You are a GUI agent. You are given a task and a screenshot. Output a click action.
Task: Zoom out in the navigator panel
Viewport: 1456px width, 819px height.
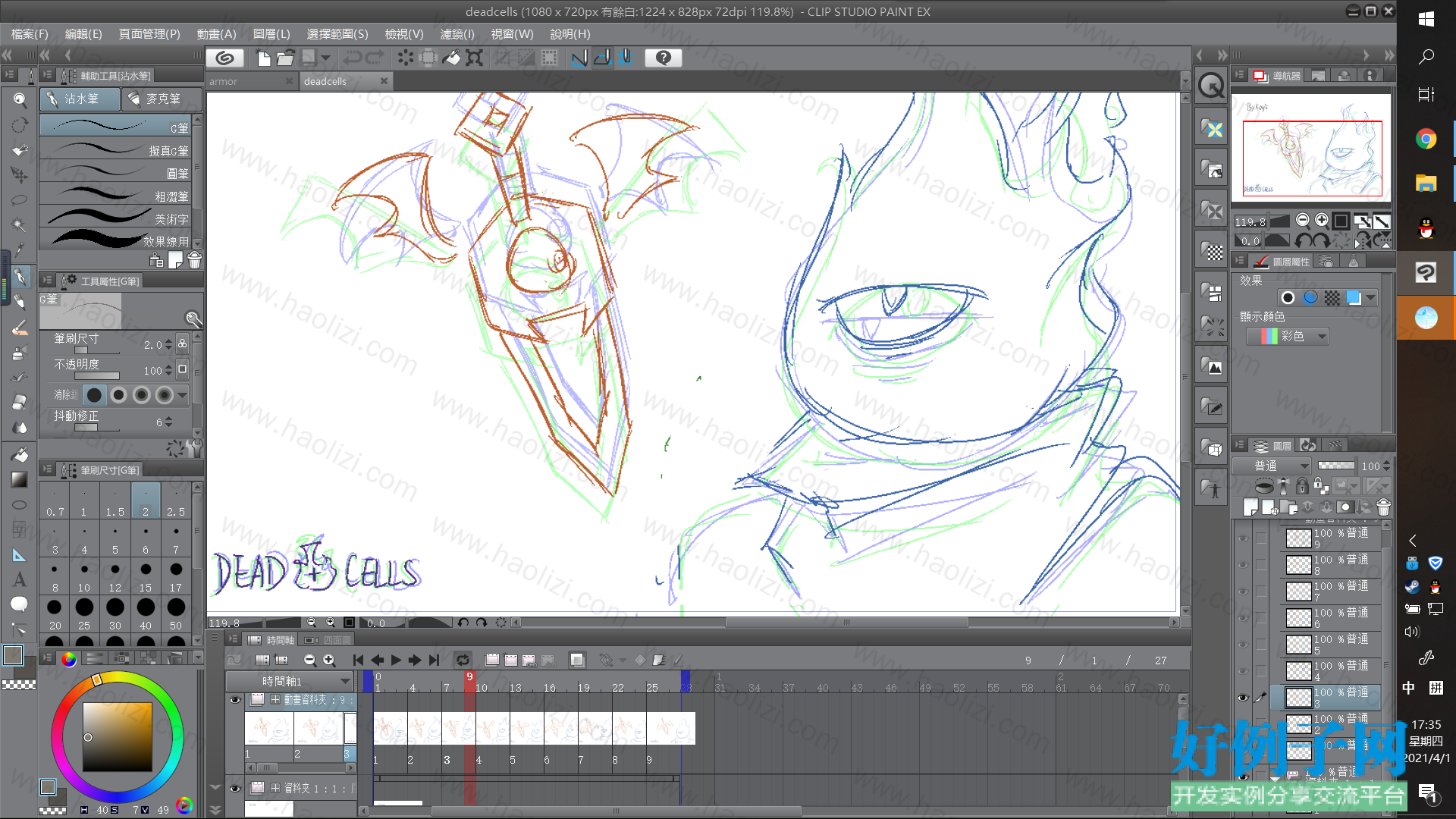pos(1303,221)
